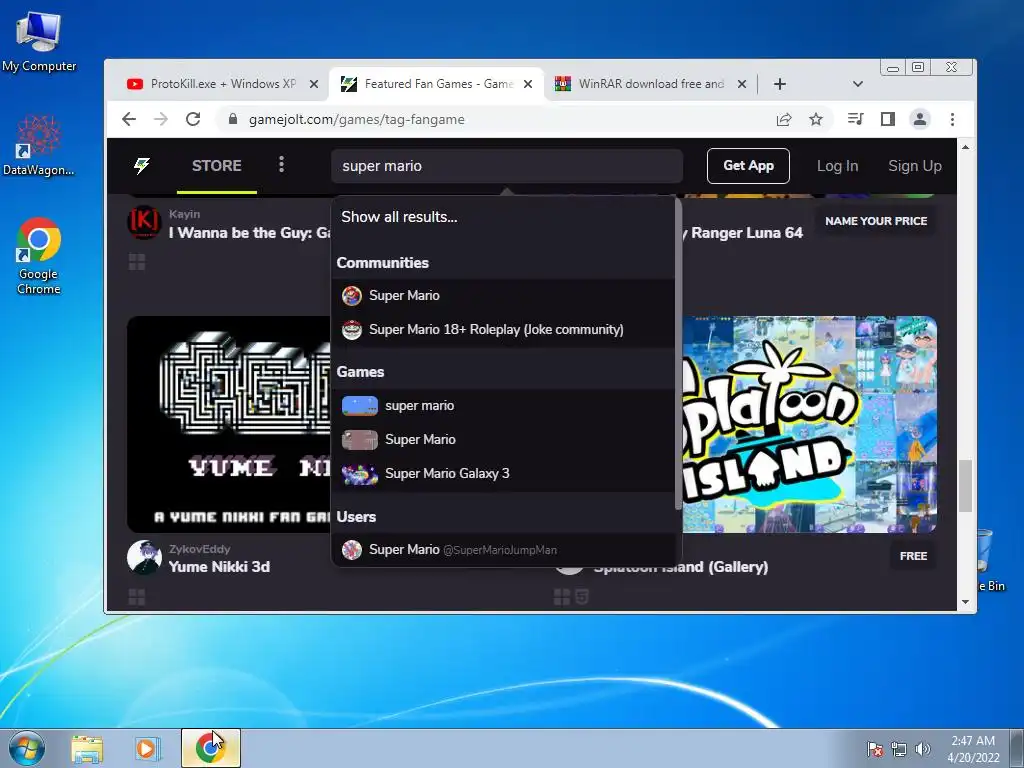1024x768 pixels.
Task: Click the Game Jolt lightning logo
Action: (142, 166)
